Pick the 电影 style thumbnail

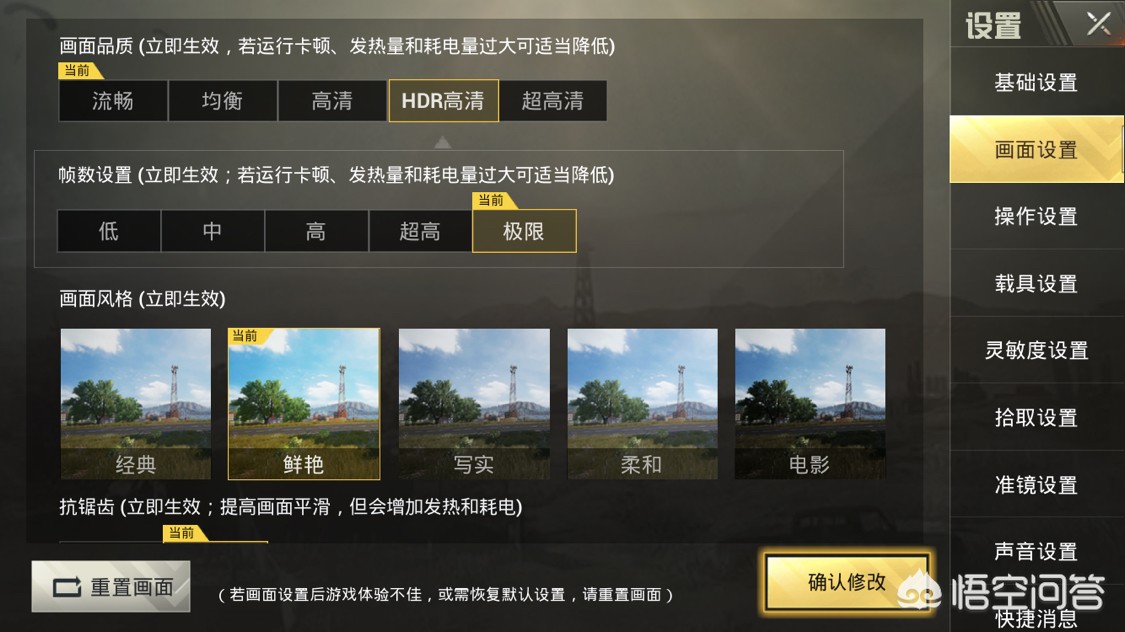tap(810, 404)
